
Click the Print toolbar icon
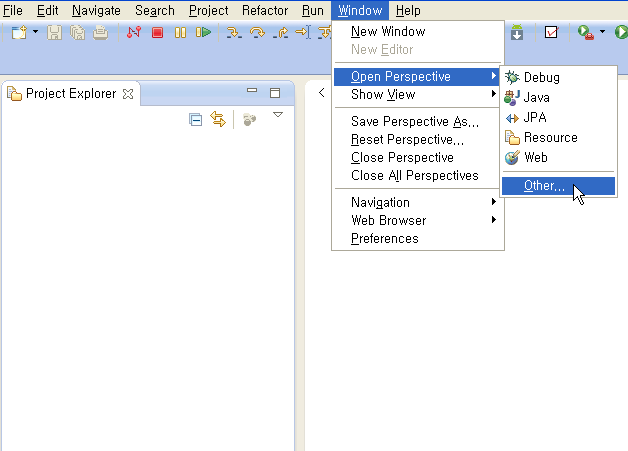coord(101,32)
